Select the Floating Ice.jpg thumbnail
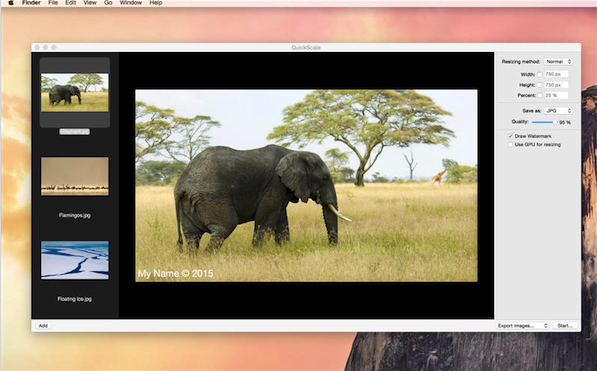The height and width of the screenshot is (371, 597). (x=75, y=260)
